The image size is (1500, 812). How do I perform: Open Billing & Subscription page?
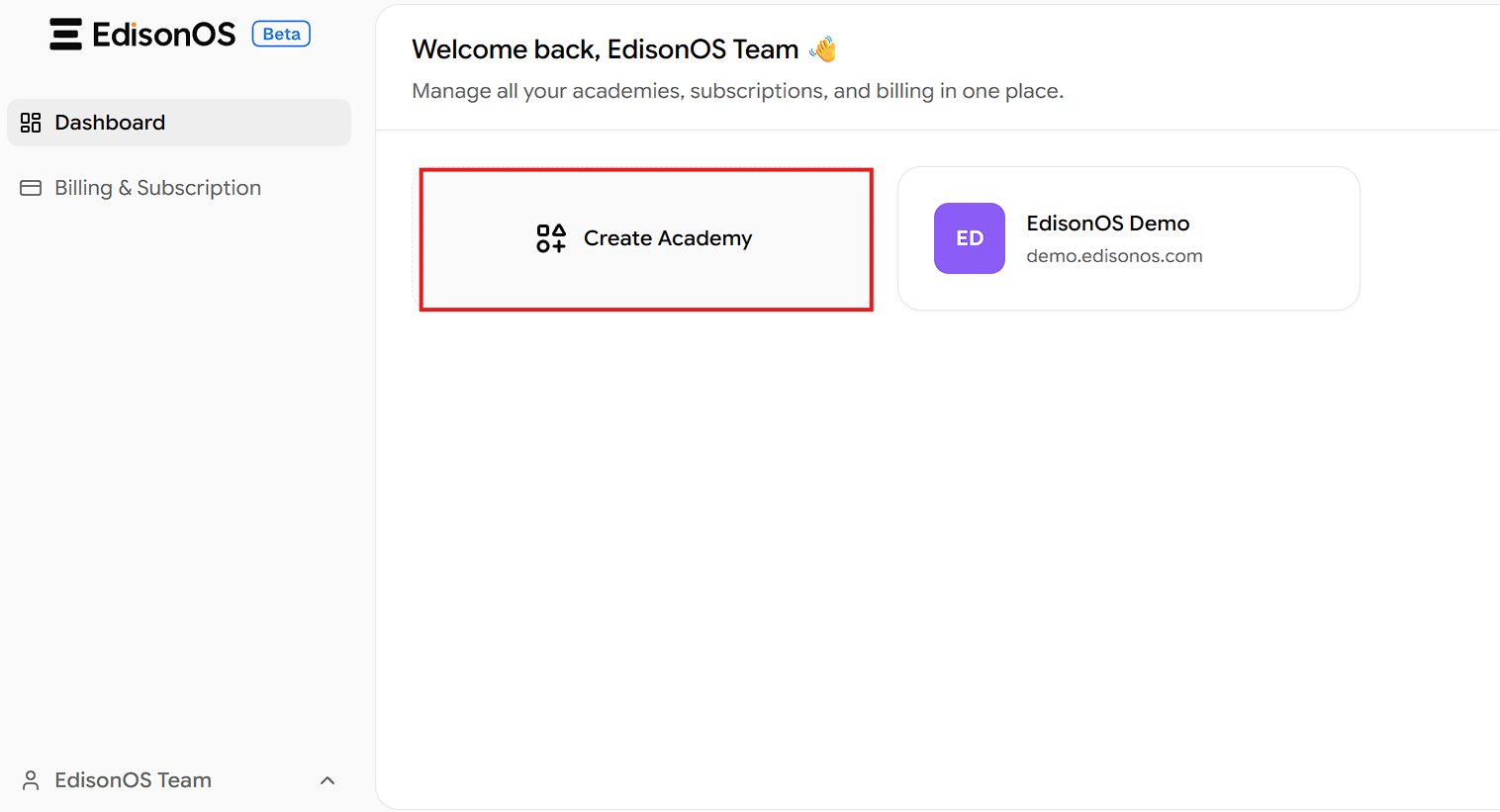pos(179,188)
